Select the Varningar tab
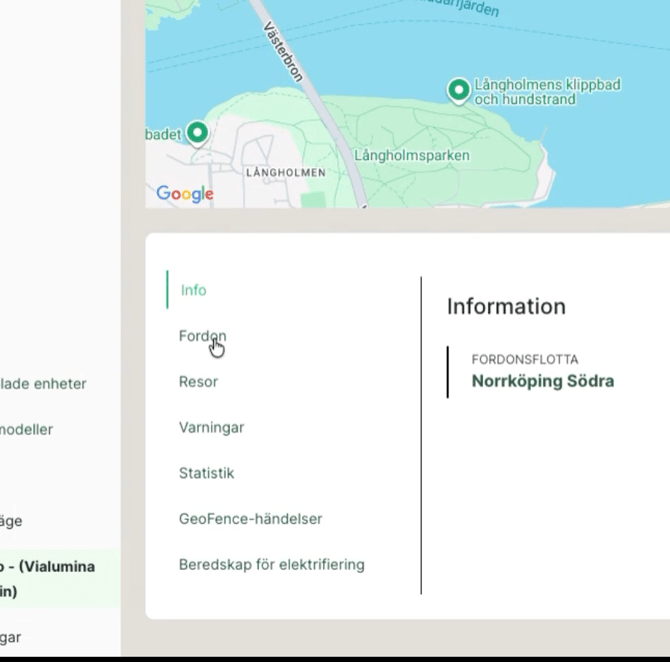This screenshot has height=662, width=670. pos(211,427)
